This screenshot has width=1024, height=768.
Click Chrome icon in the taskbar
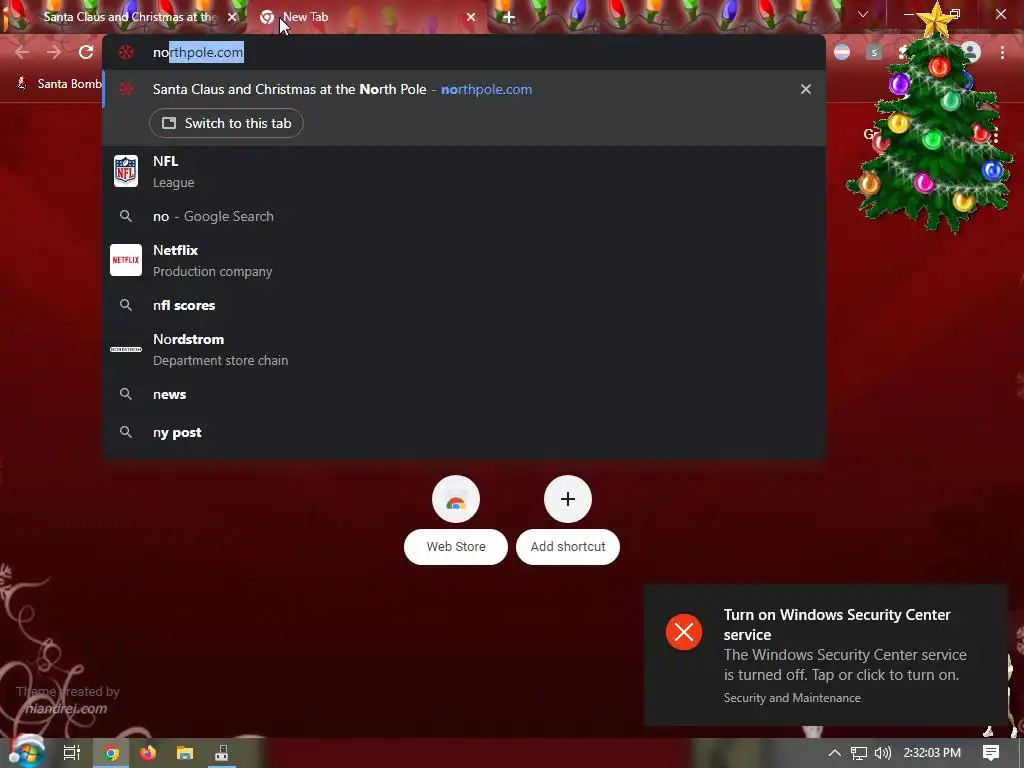tap(112, 753)
